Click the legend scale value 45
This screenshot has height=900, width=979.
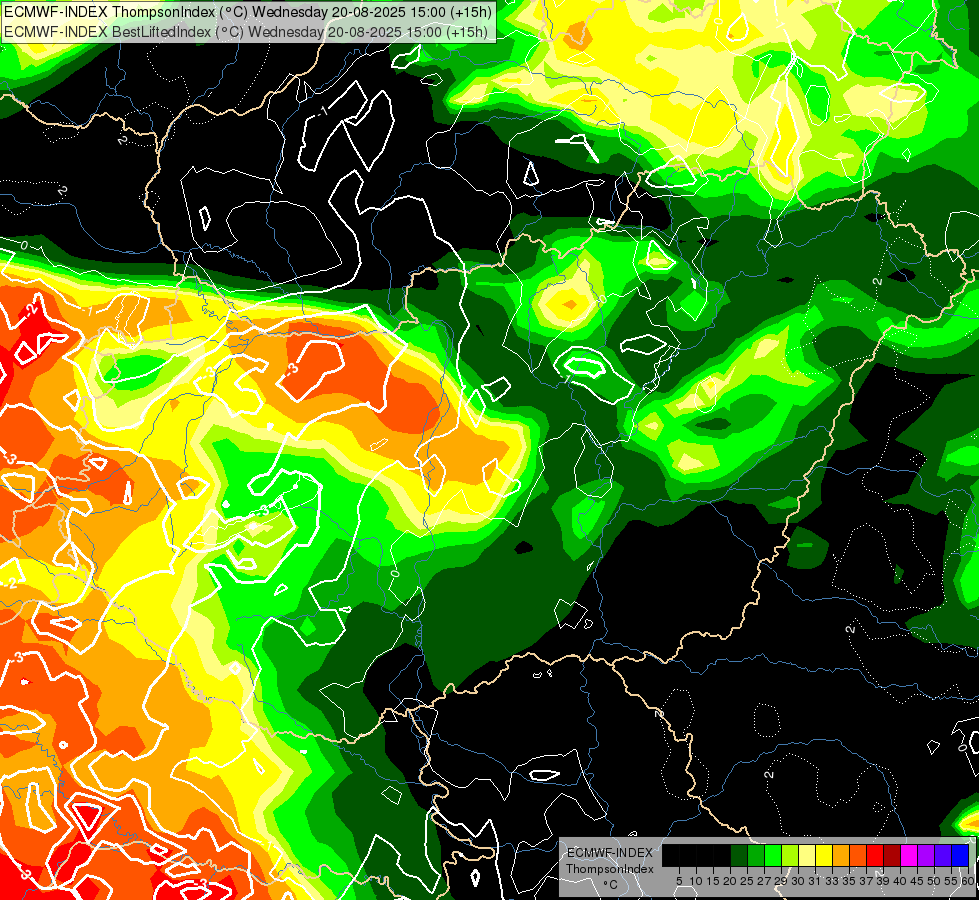(x=918, y=881)
